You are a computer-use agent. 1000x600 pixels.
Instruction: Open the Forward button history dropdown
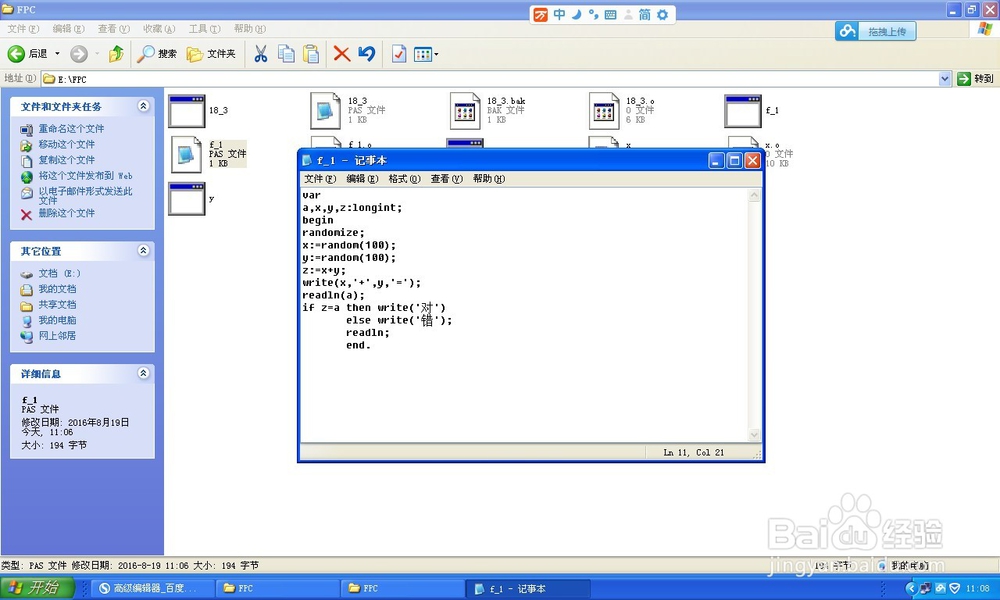tap(97, 54)
